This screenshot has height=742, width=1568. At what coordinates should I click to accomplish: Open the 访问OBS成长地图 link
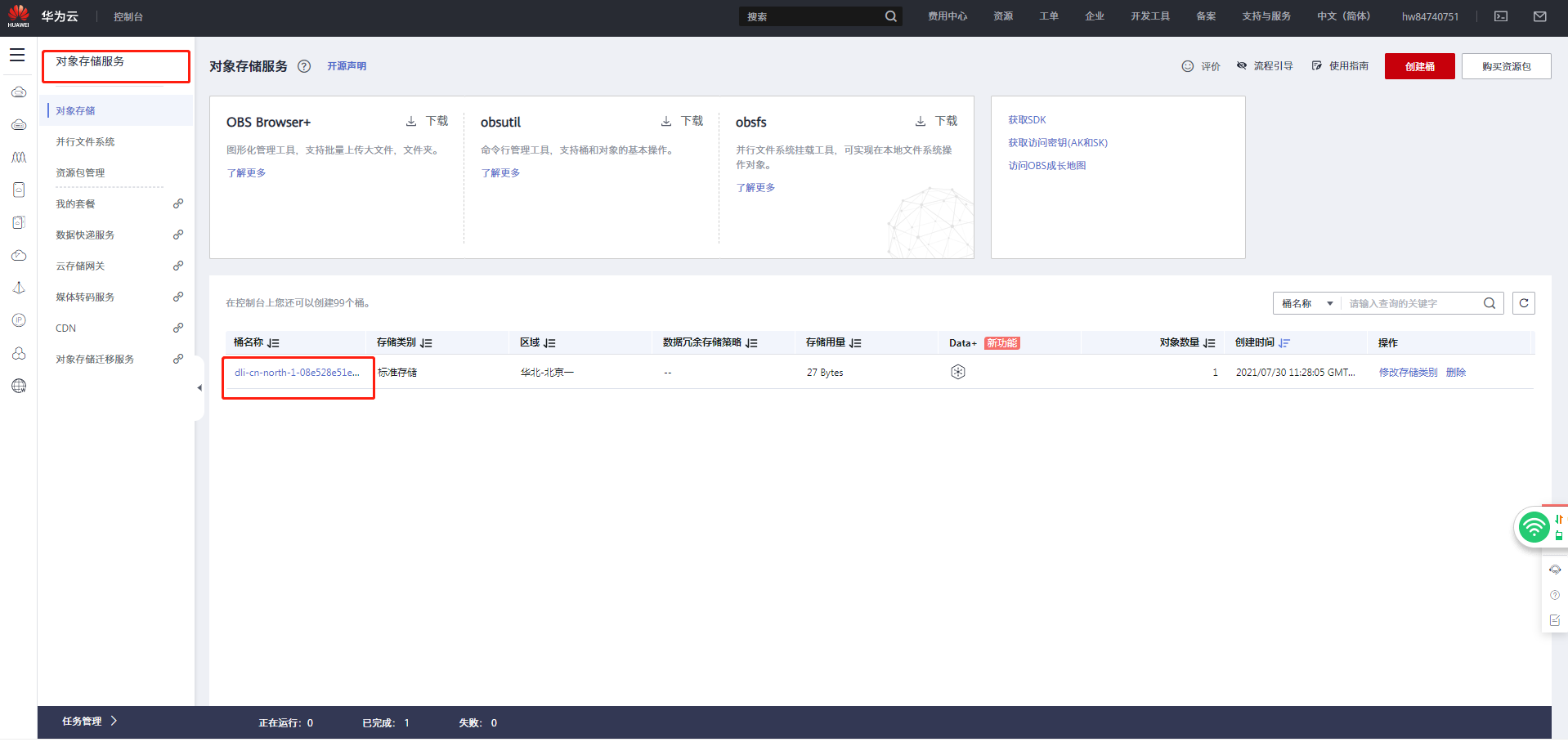point(1047,166)
